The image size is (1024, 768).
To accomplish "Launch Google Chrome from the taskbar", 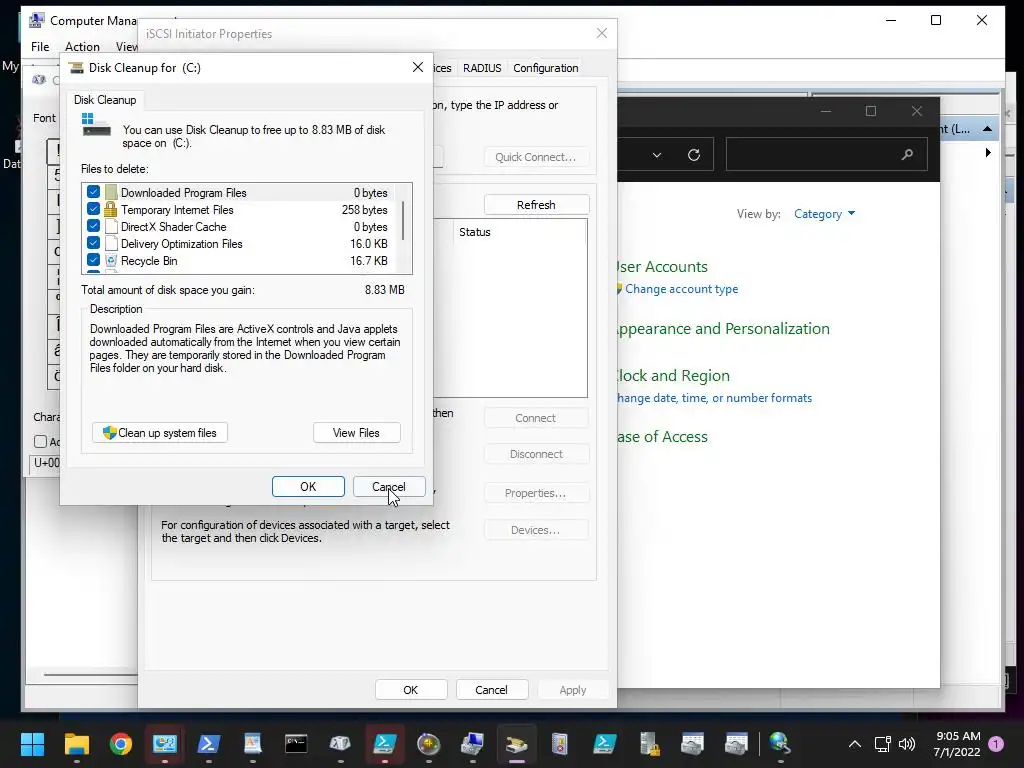I will (121, 744).
